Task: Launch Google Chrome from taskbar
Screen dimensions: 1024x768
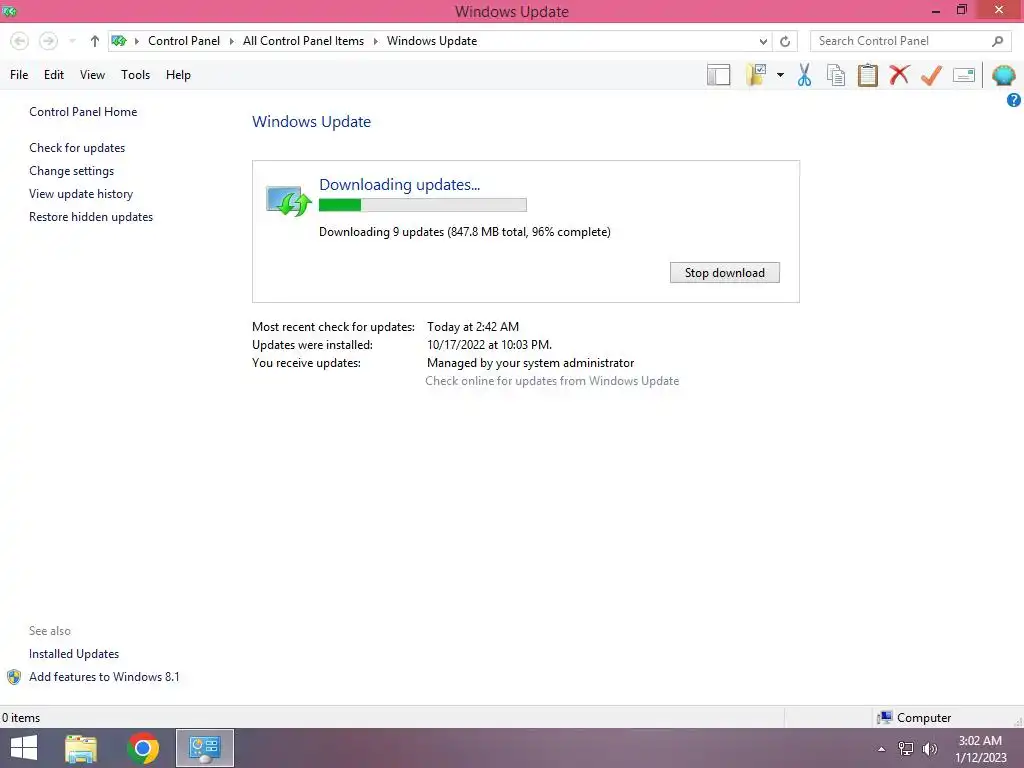Action: (143, 748)
